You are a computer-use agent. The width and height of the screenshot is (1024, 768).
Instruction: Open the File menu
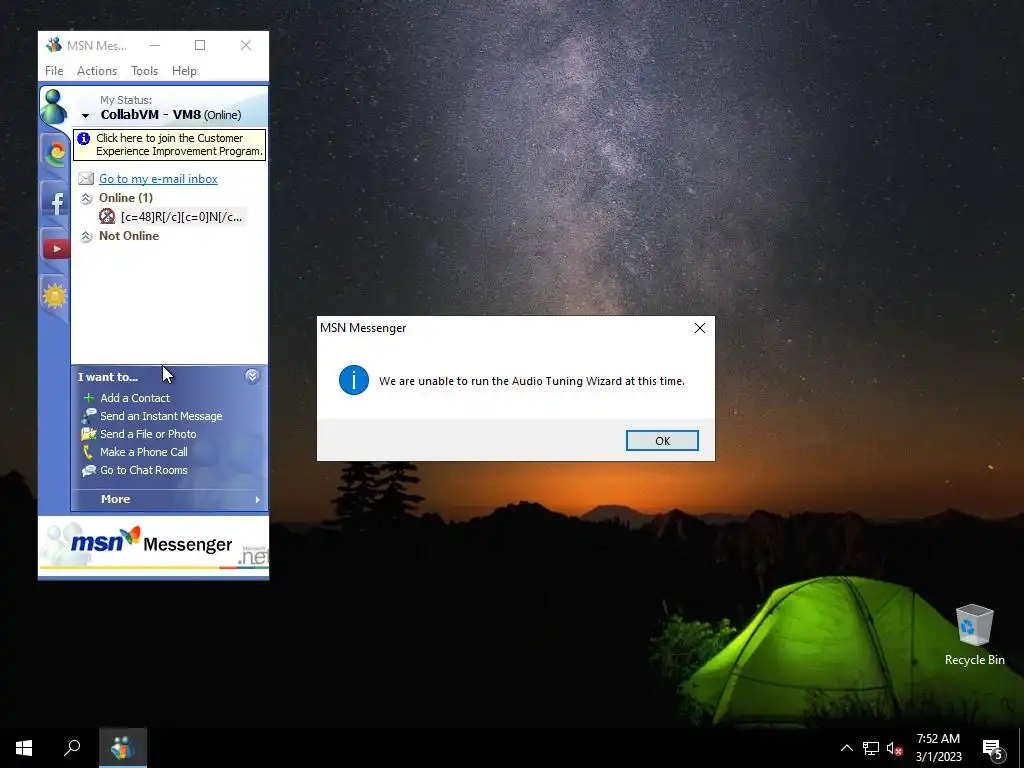pos(54,71)
